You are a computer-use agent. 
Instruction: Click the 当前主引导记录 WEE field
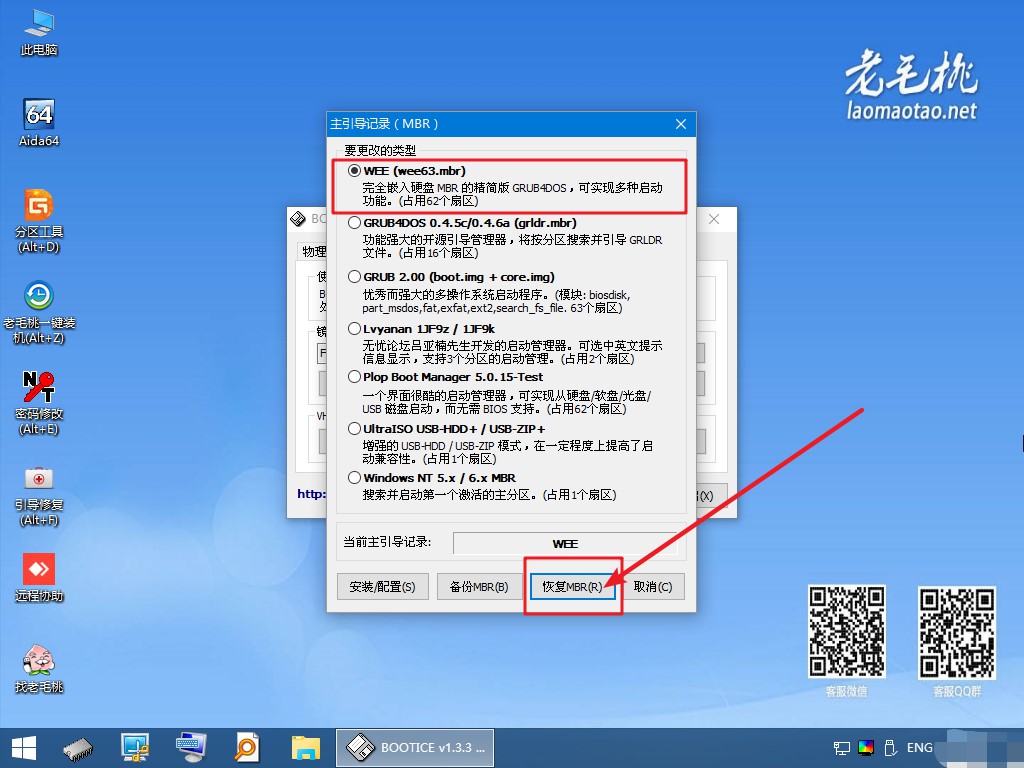566,543
